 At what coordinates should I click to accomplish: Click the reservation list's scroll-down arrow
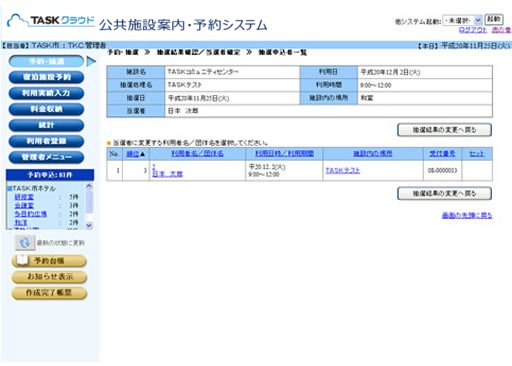pyautogui.click(x=89, y=225)
